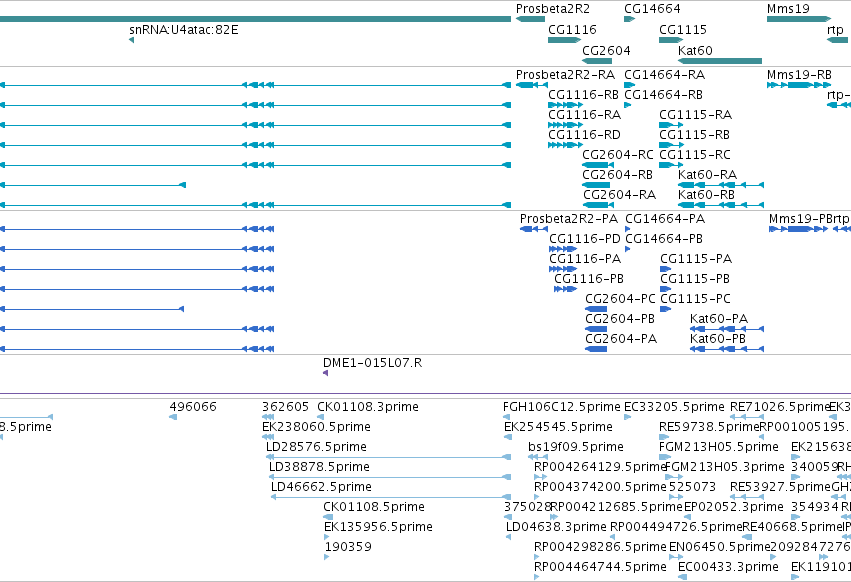The image size is (851, 582).
Task: Open the CG2604-RA transcript label
Action: coord(619,195)
